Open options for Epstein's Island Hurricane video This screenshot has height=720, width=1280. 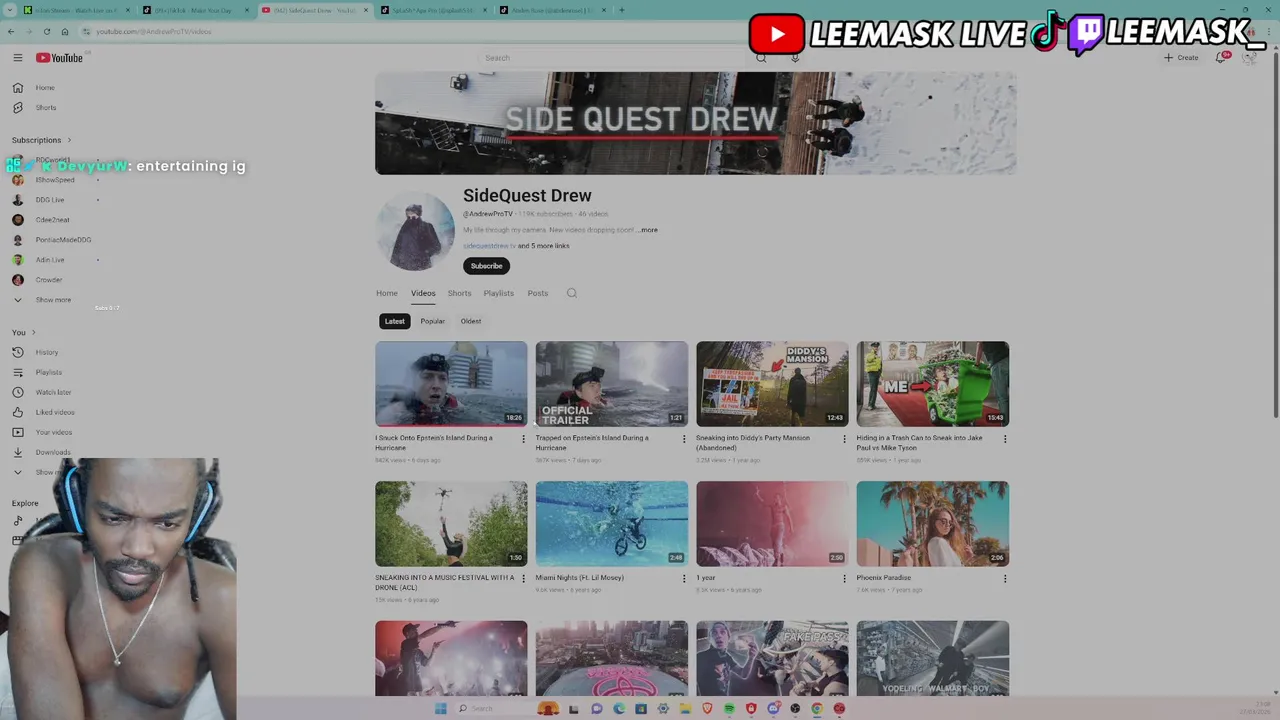coord(523,438)
